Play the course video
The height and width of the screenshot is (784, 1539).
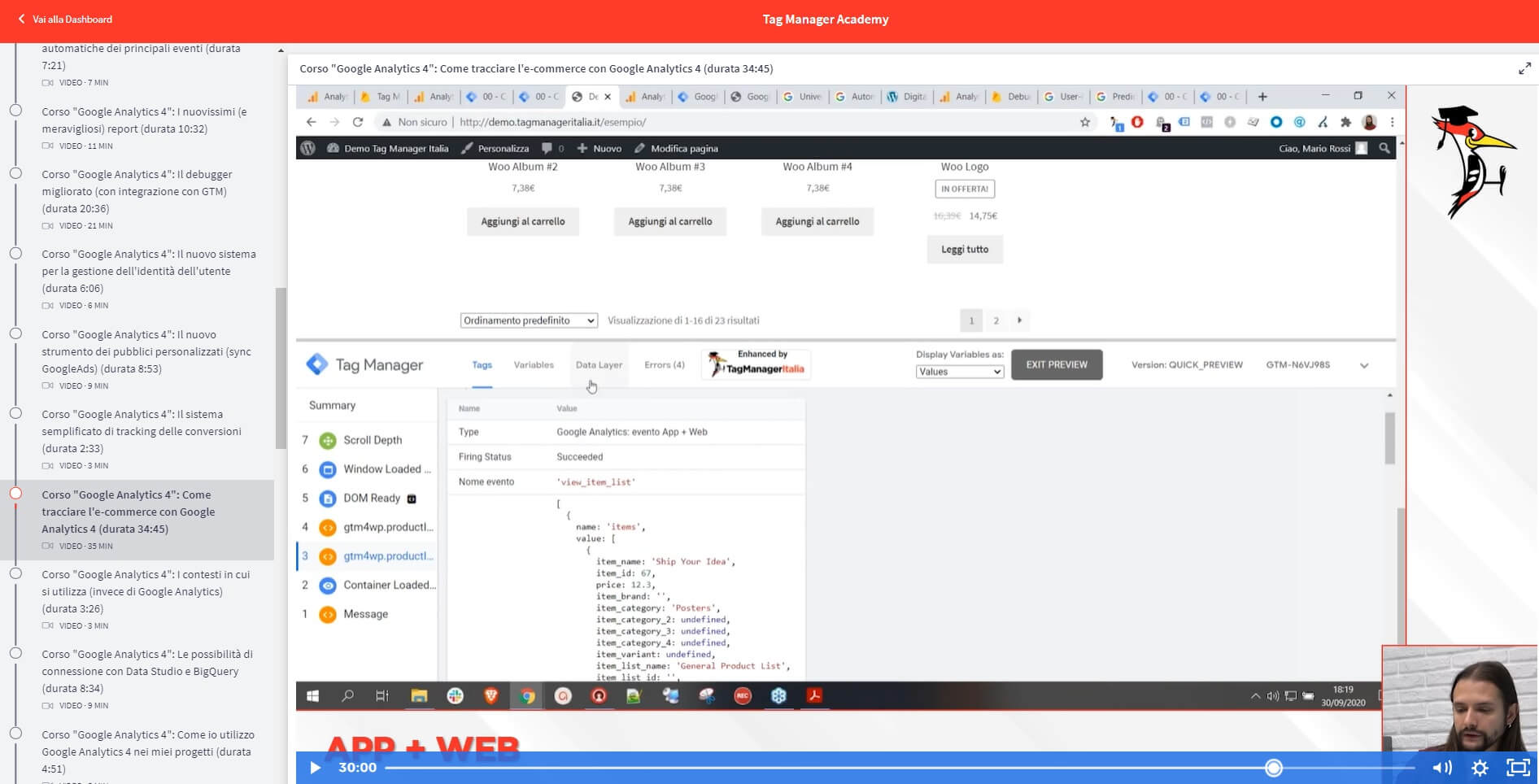pos(316,767)
